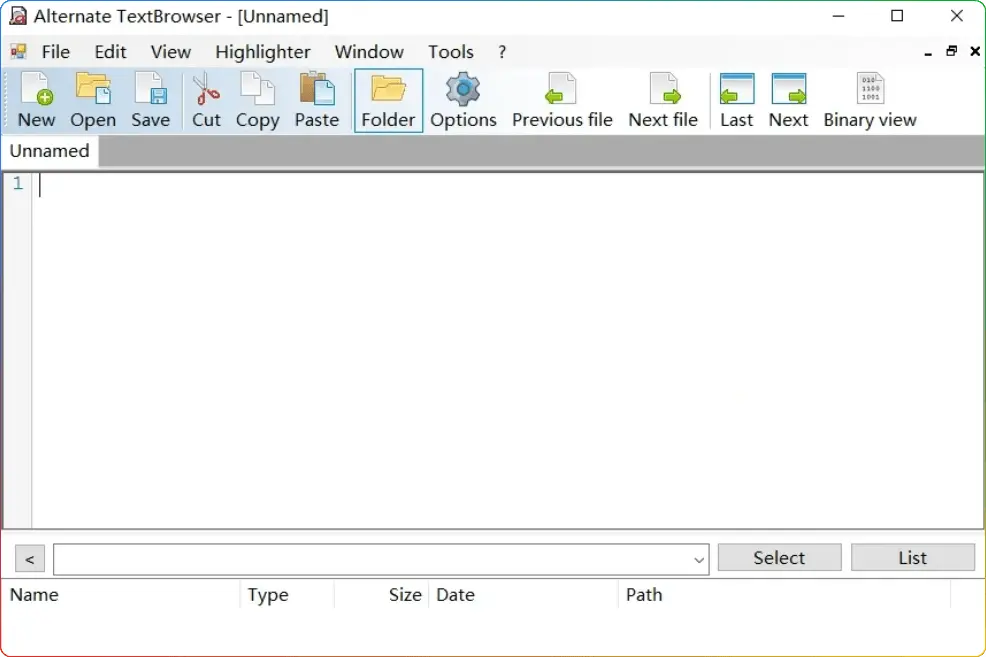Open the View menu
This screenshot has width=986, height=657.
(170, 52)
